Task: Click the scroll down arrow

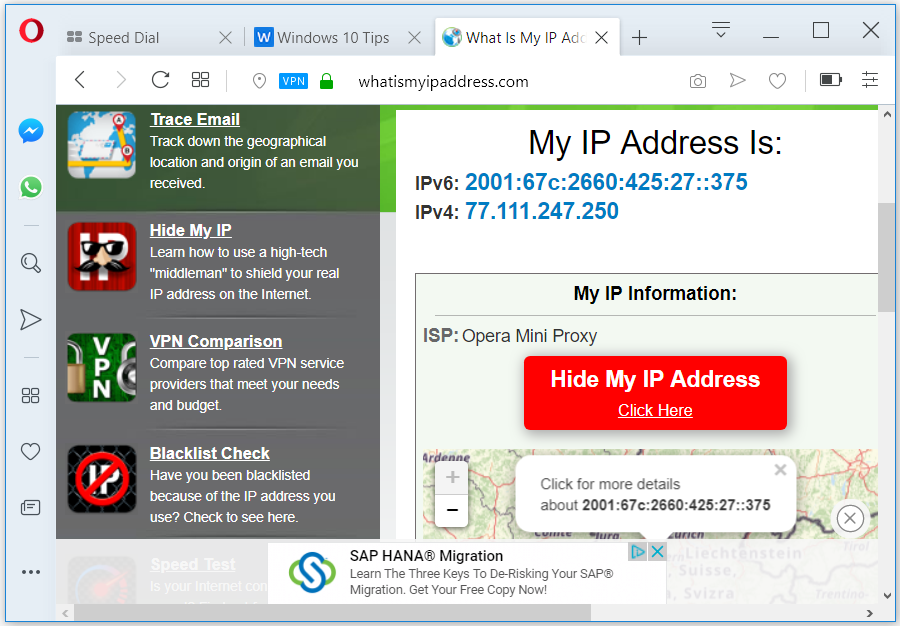Action: click(886, 596)
